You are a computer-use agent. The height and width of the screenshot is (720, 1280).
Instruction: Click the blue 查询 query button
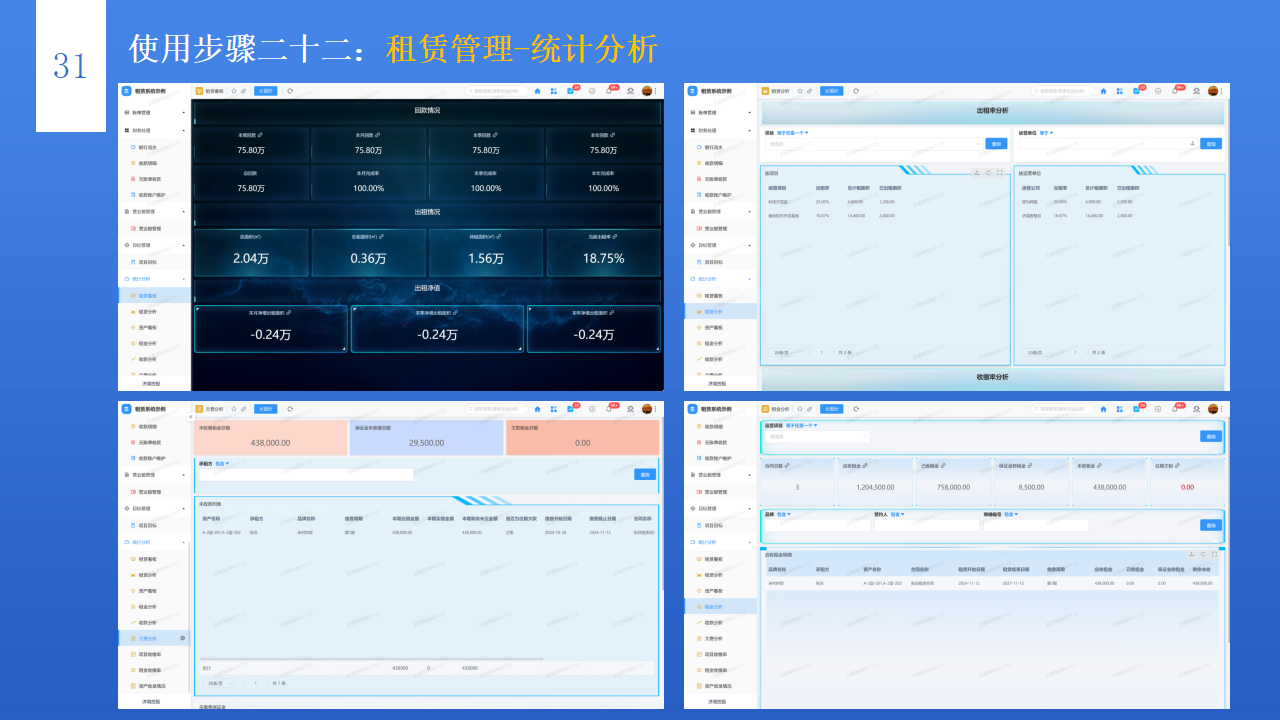tap(997, 143)
